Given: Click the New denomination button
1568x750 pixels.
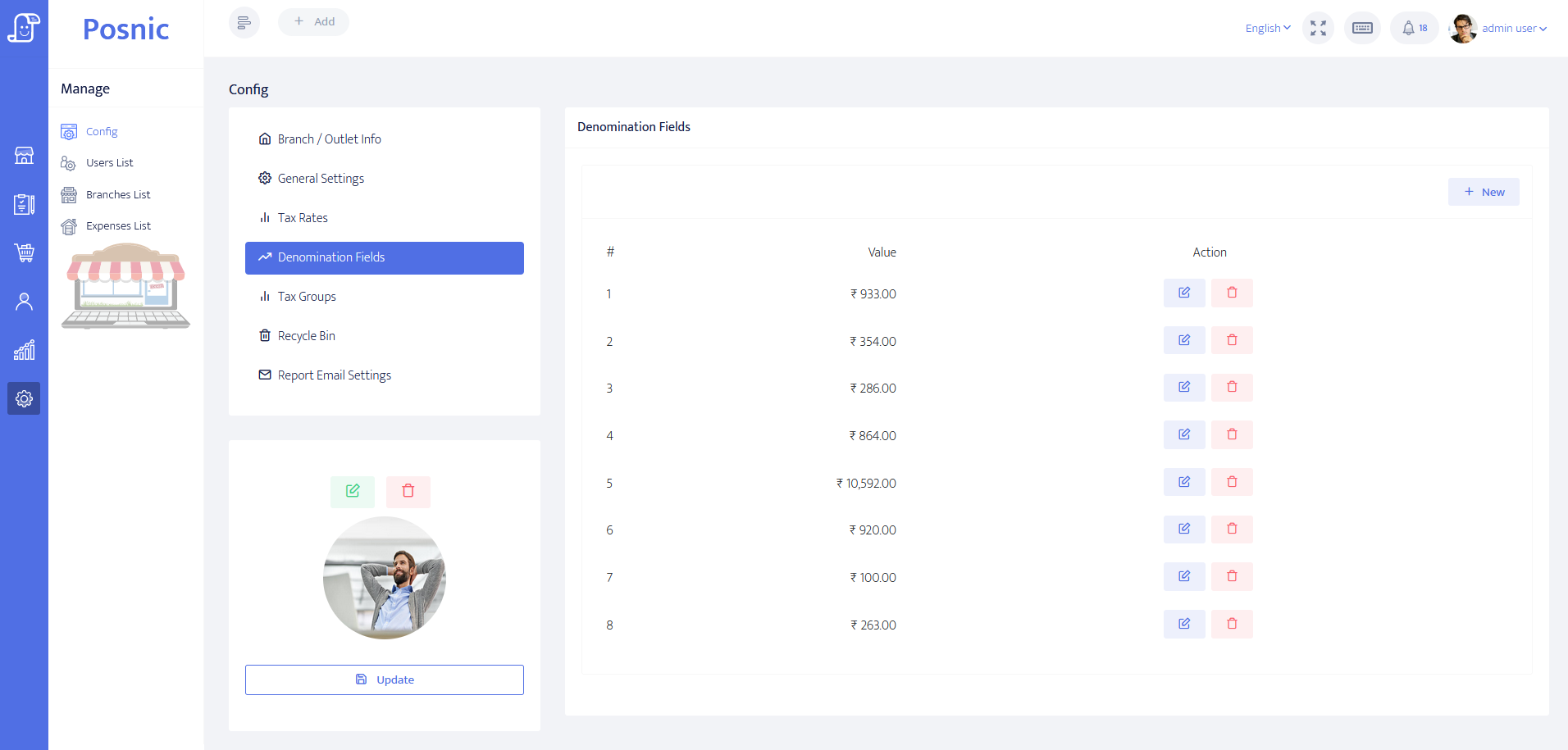Looking at the screenshot, I should [x=1484, y=192].
